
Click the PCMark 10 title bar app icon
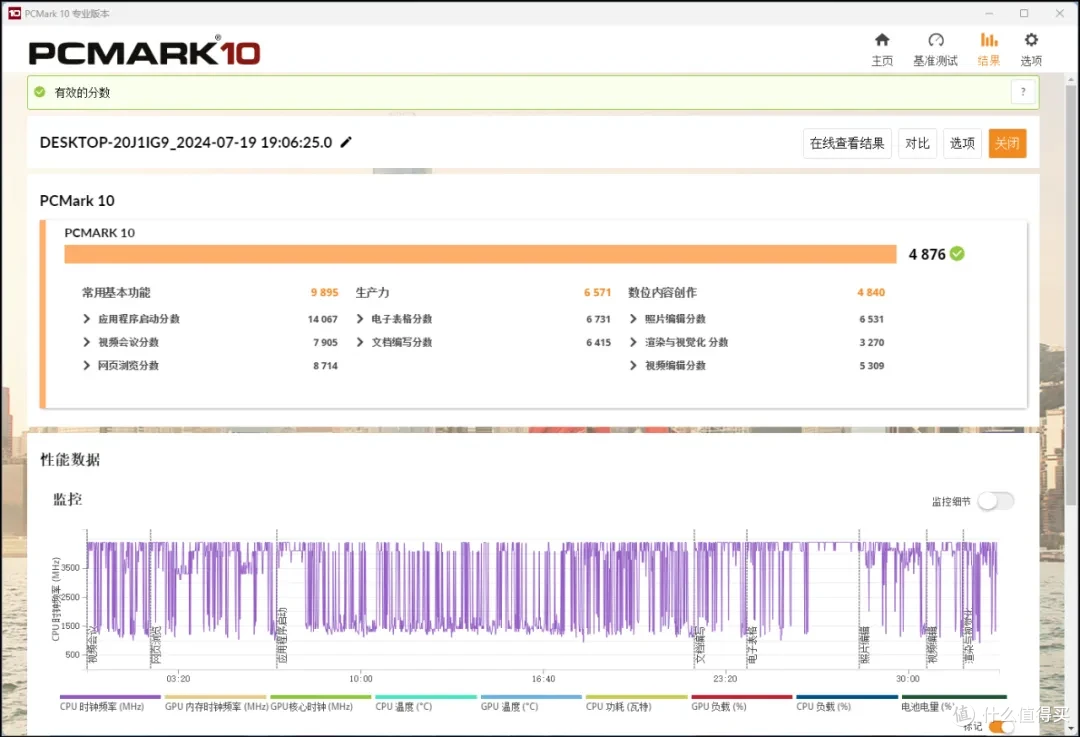pos(14,13)
